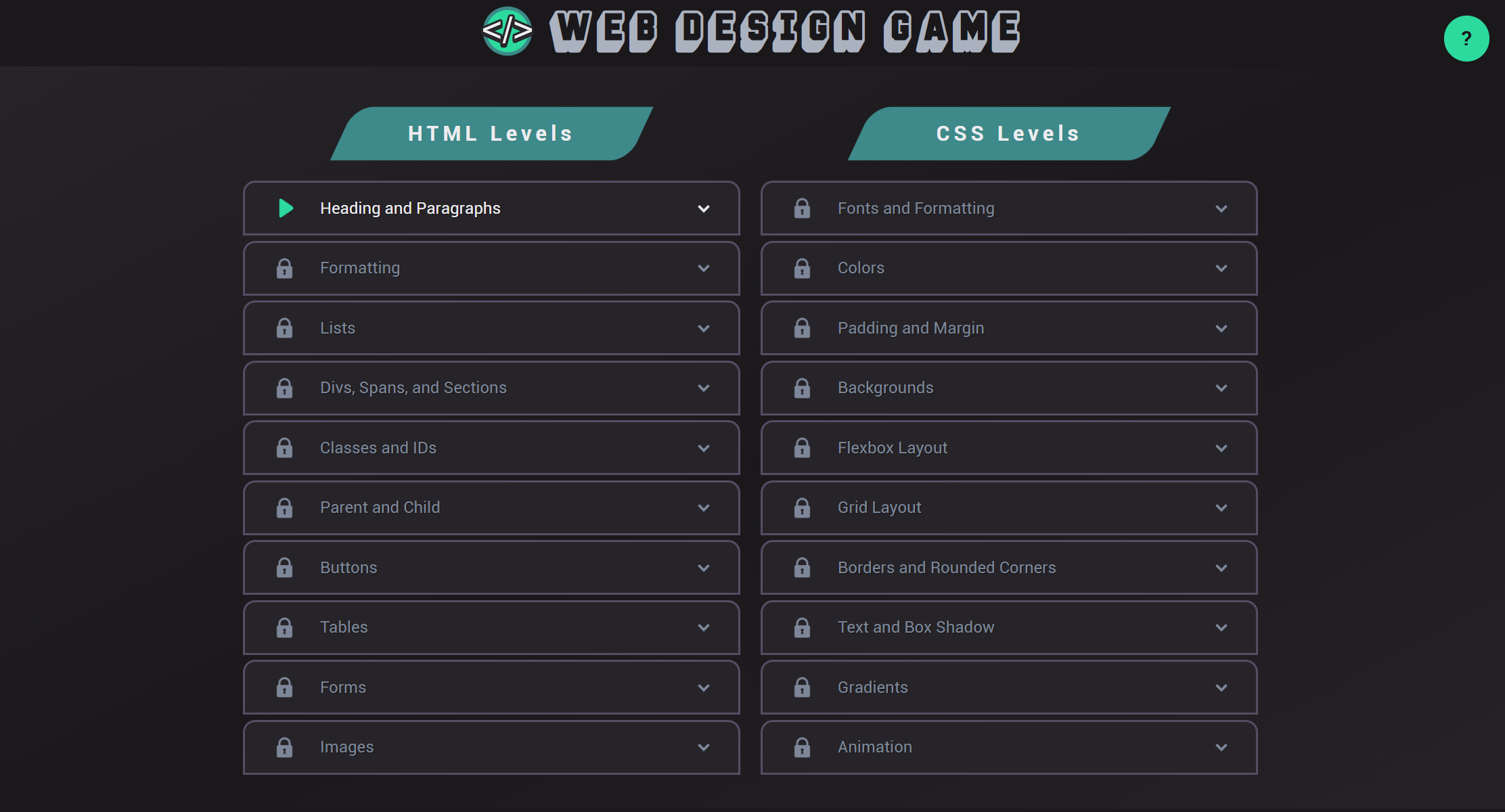The width and height of the screenshot is (1505, 812).
Task: Expand the Colors level chevron
Action: (1221, 268)
